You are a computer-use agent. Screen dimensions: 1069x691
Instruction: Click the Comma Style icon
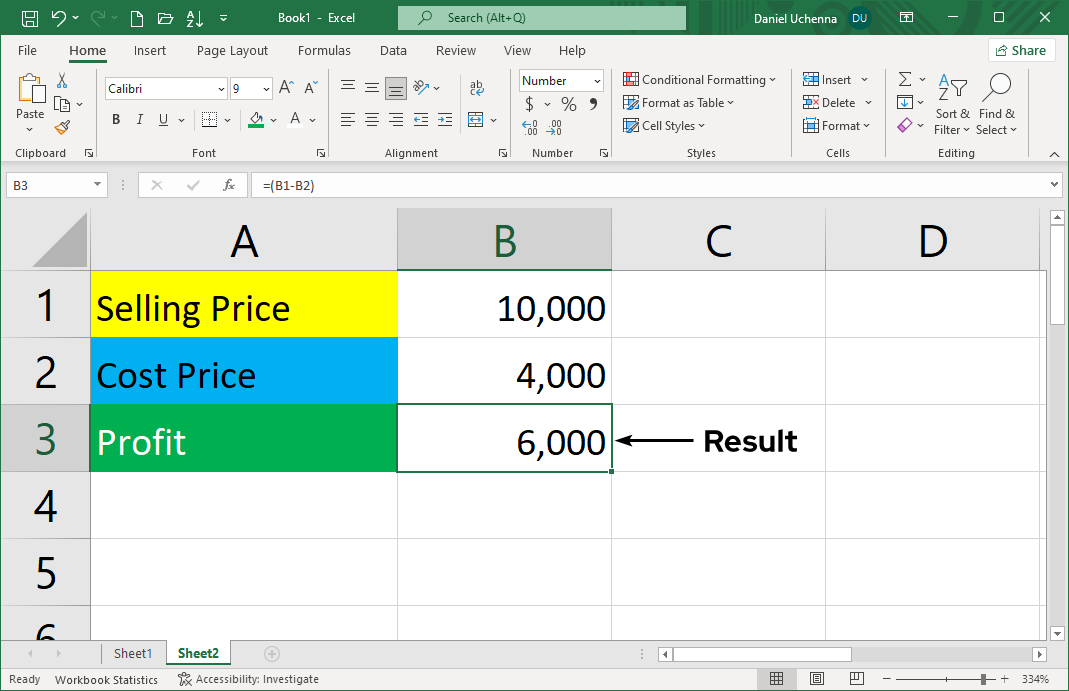594,103
